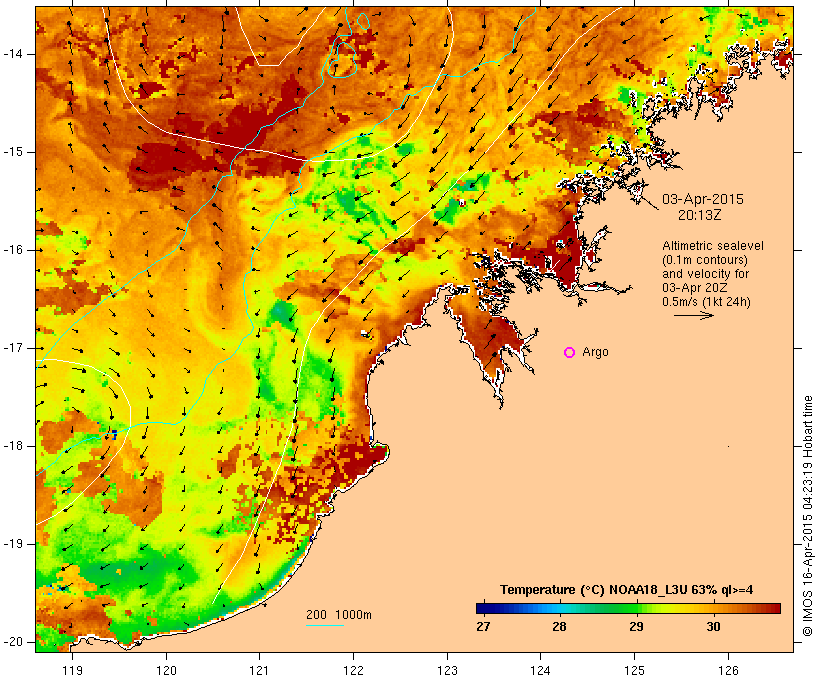Click the 'Argo' legend label
Screen dimensions: 820x680
click(596, 352)
